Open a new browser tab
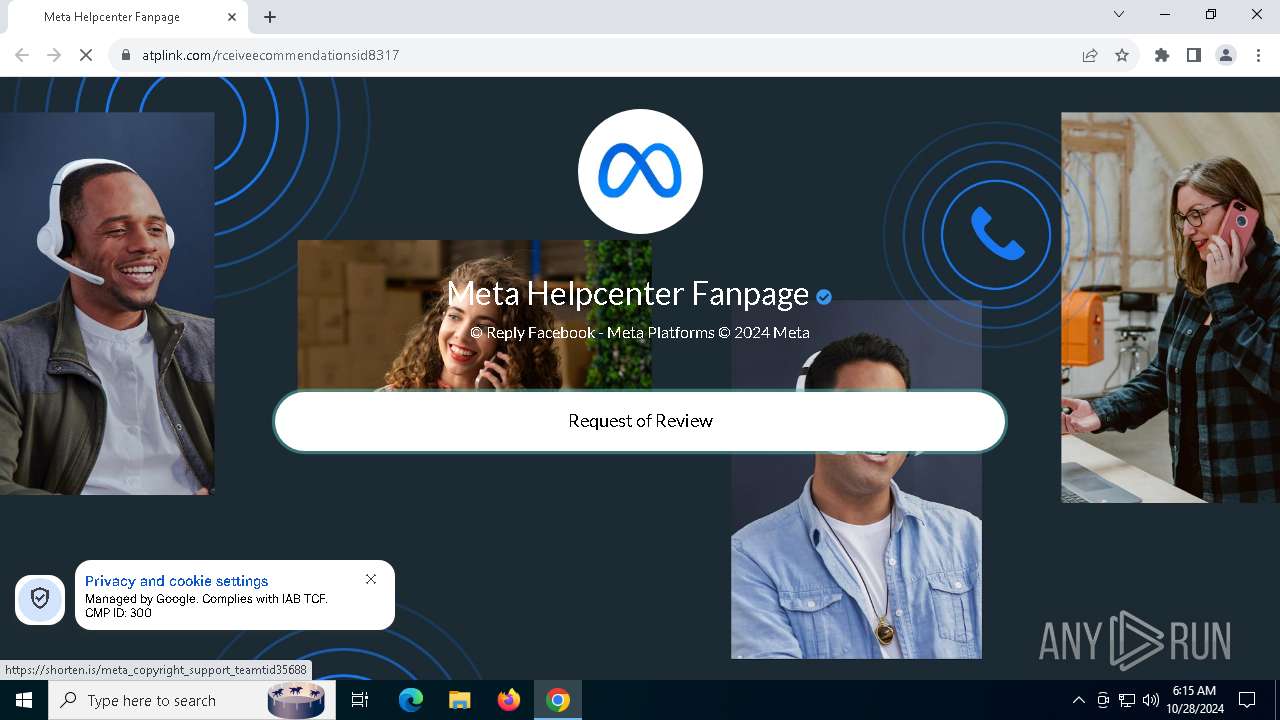 (270, 17)
